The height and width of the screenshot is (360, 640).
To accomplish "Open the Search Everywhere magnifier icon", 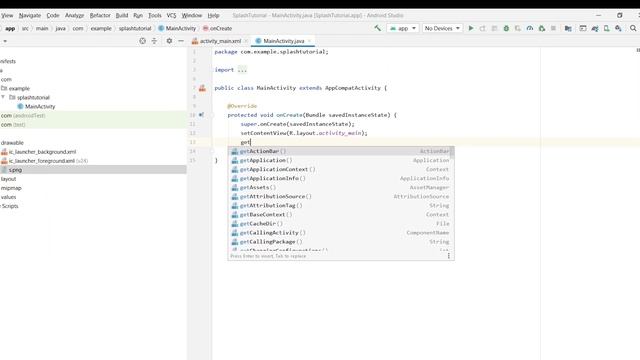I will pyautogui.click(x=633, y=28).
